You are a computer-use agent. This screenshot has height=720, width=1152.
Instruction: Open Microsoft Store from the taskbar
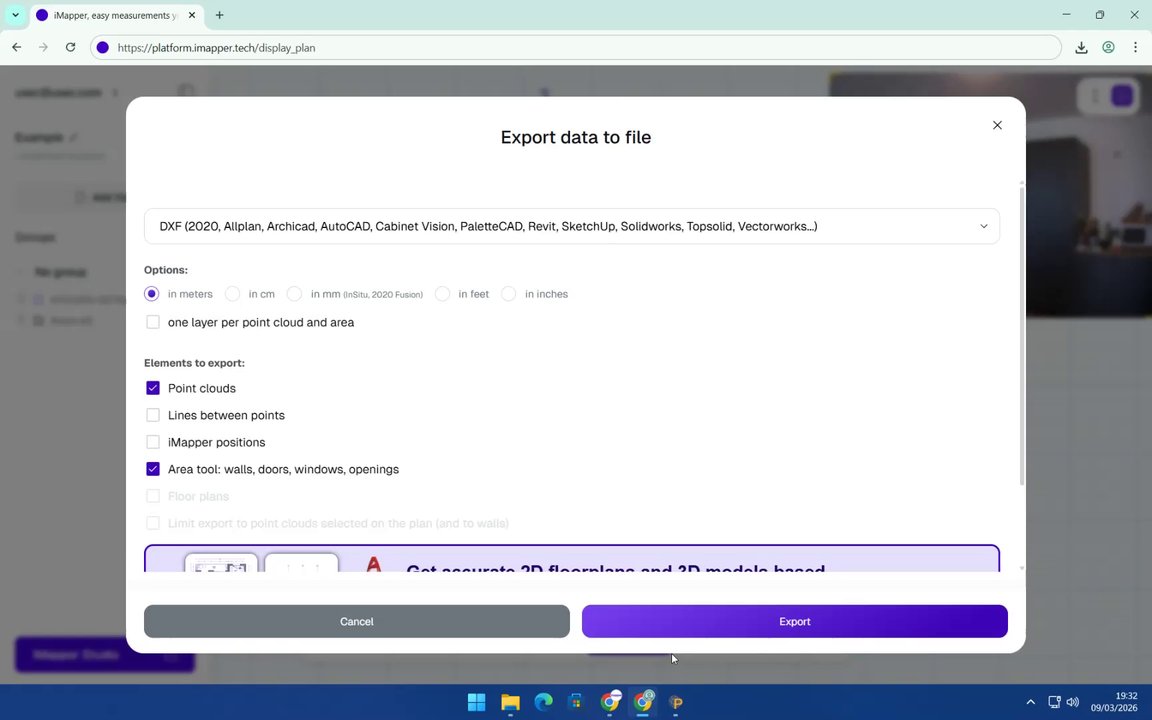pyautogui.click(x=576, y=702)
